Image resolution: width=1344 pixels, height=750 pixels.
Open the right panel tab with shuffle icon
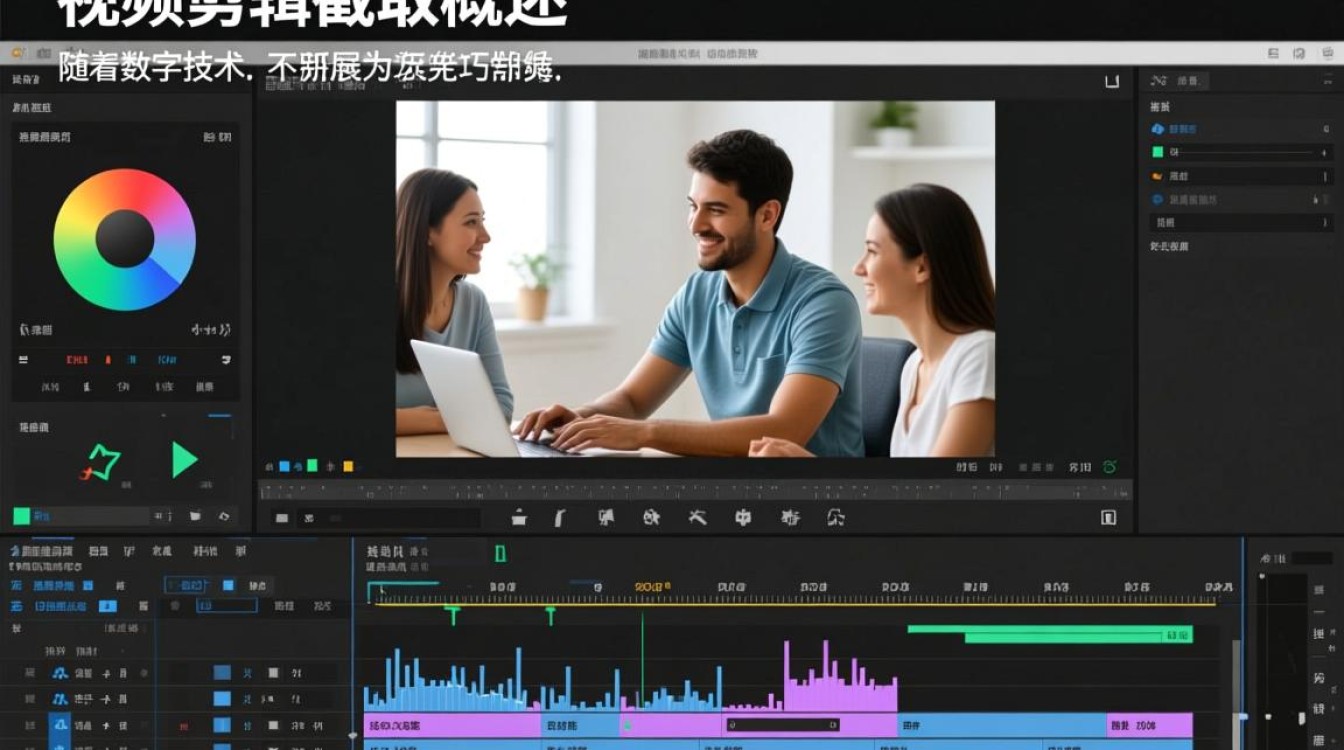click(x=1178, y=81)
